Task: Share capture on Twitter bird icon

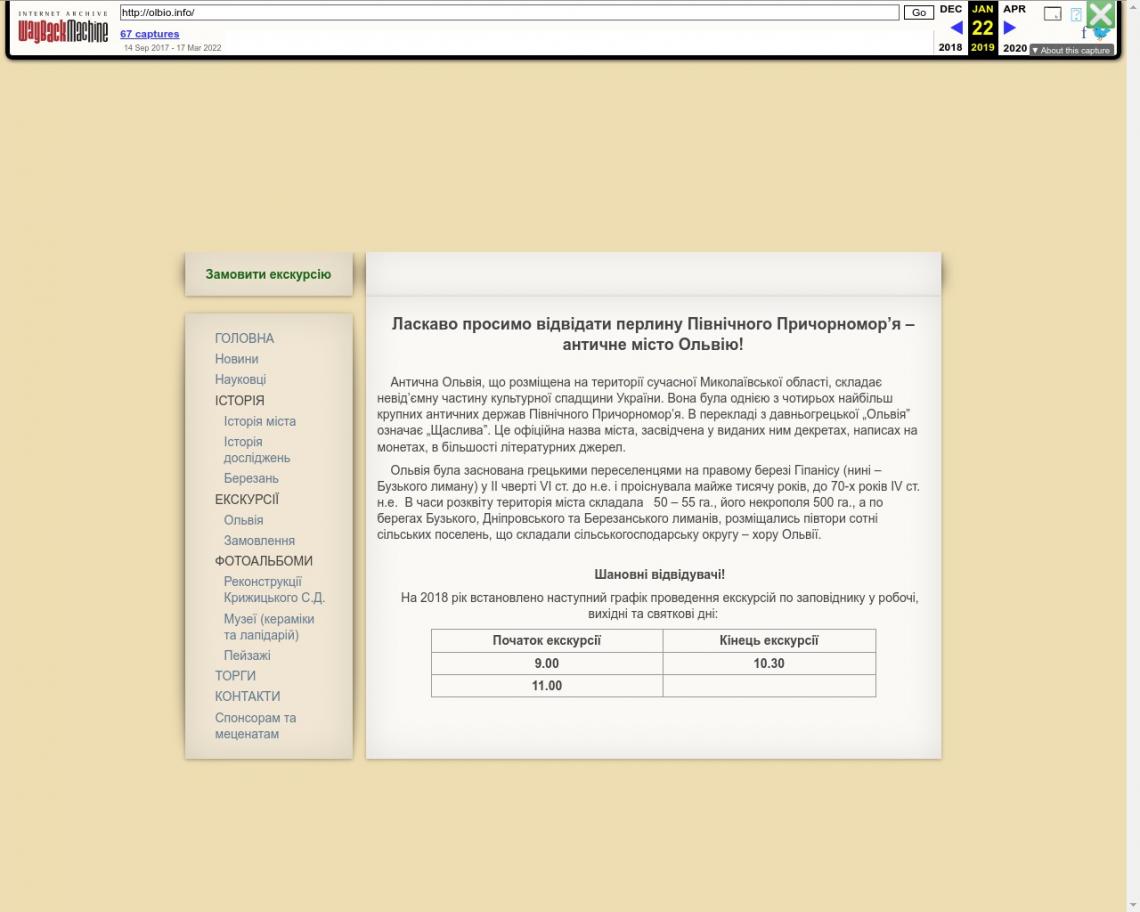Action: pos(1102,33)
